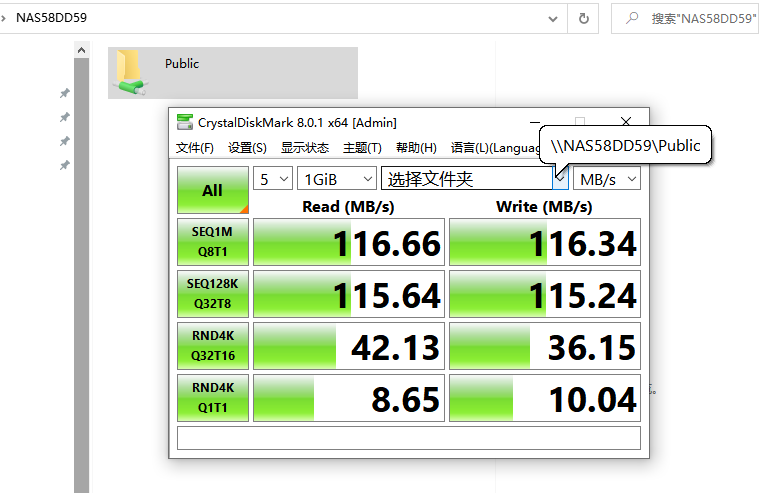Click the SEQ128K read result 115.64
The image size is (759, 493).
pos(349,294)
